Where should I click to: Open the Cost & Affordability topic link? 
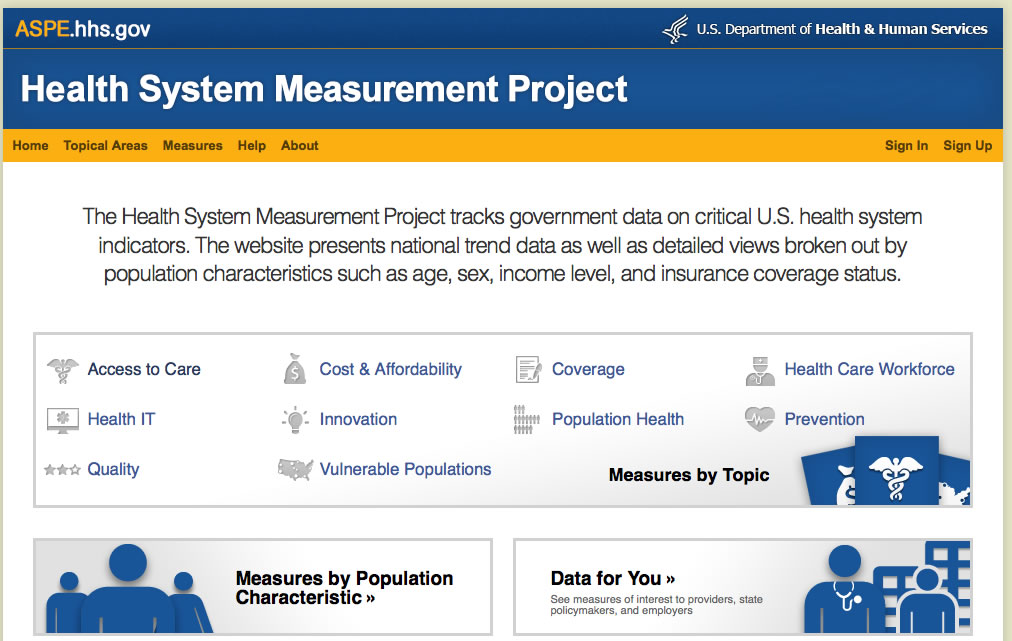click(390, 369)
